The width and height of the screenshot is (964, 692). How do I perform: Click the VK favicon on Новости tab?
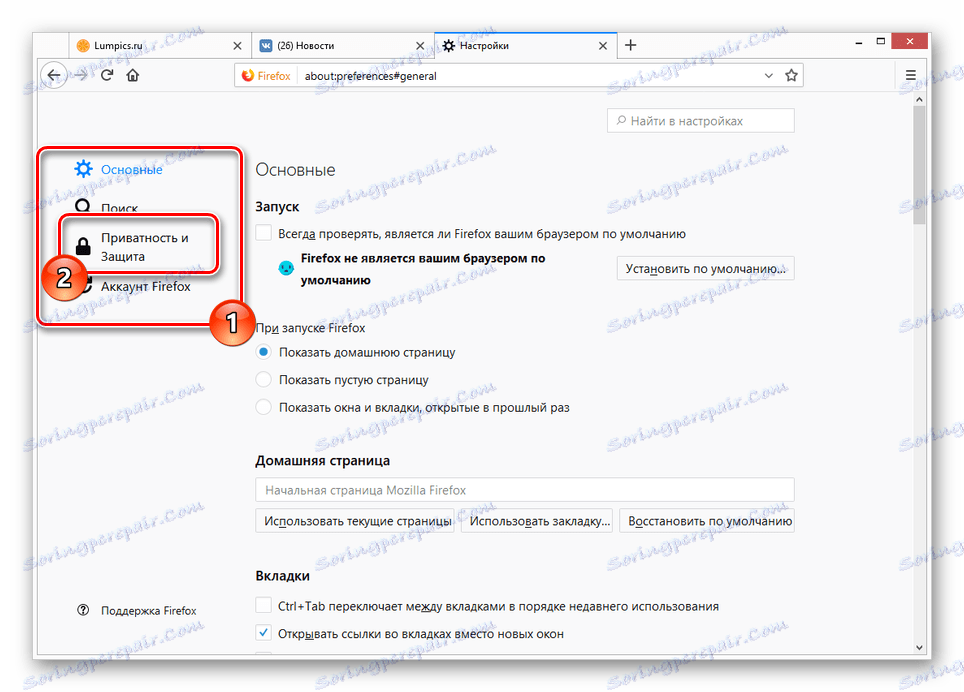coord(266,45)
